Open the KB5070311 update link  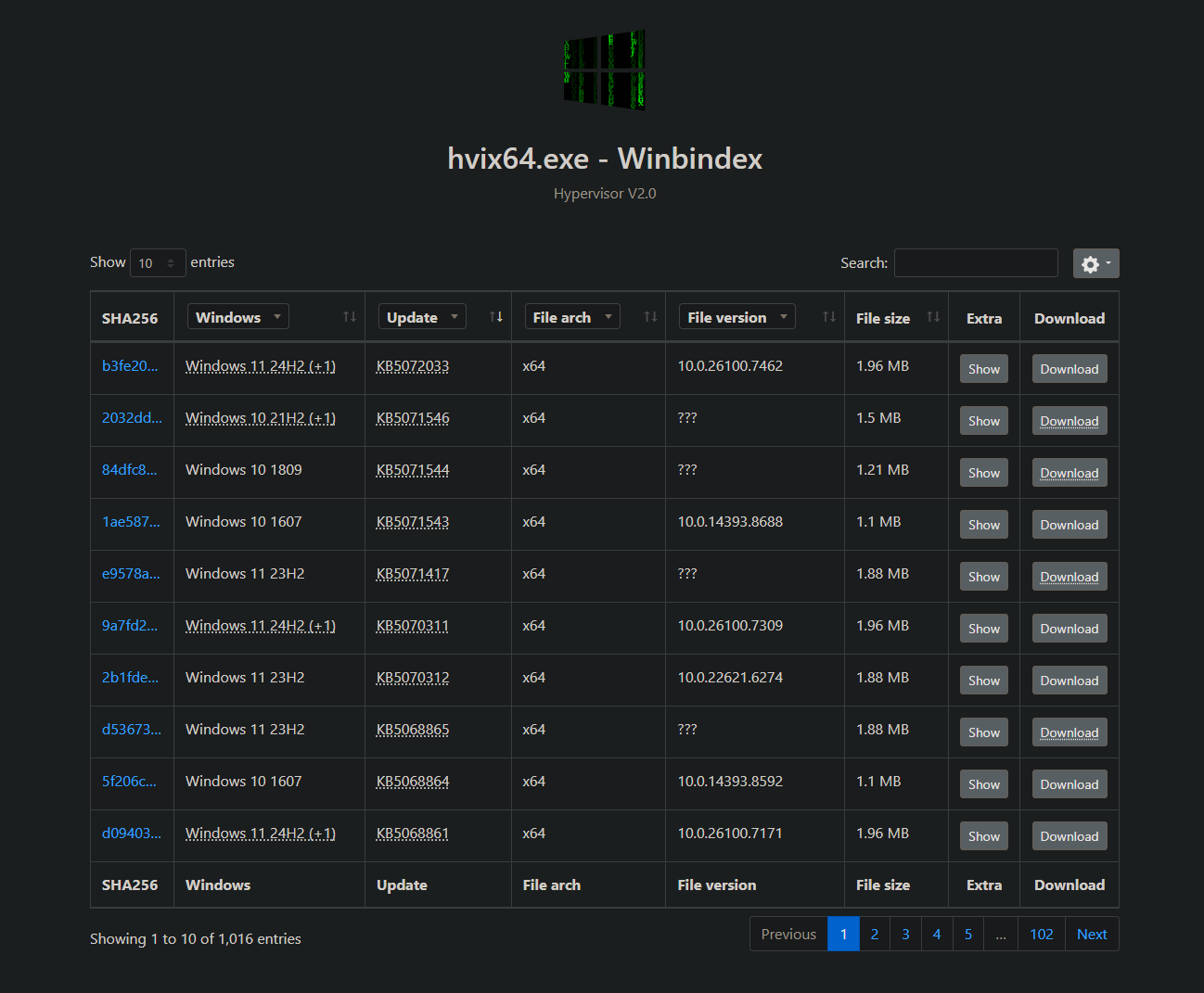(x=412, y=626)
